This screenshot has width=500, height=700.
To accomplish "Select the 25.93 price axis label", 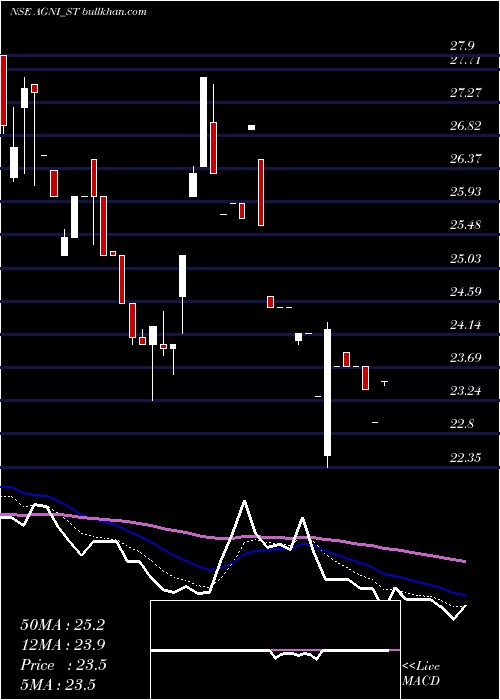I will (466, 192).
